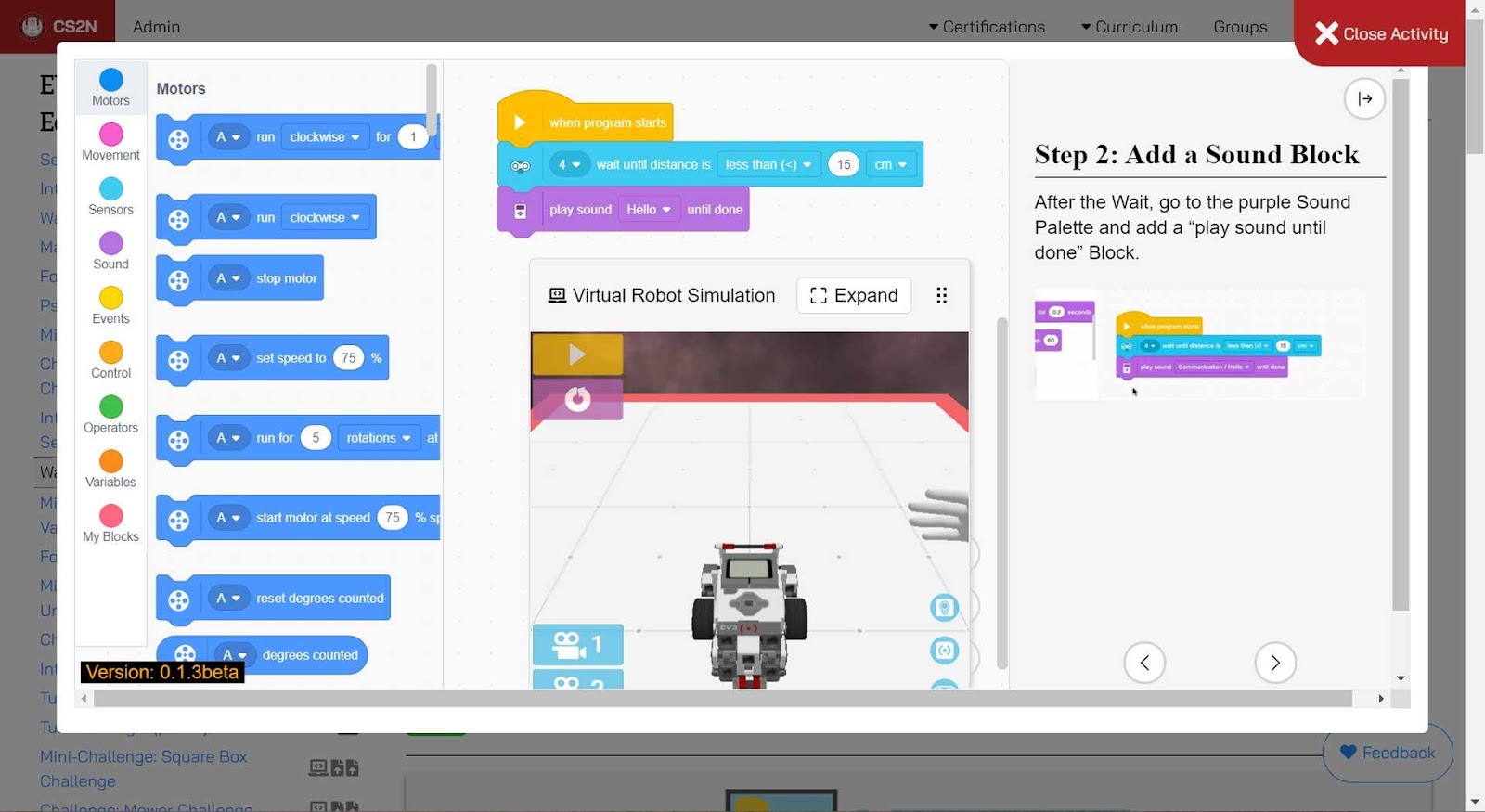Select the Sensors block category

click(x=110, y=197)
